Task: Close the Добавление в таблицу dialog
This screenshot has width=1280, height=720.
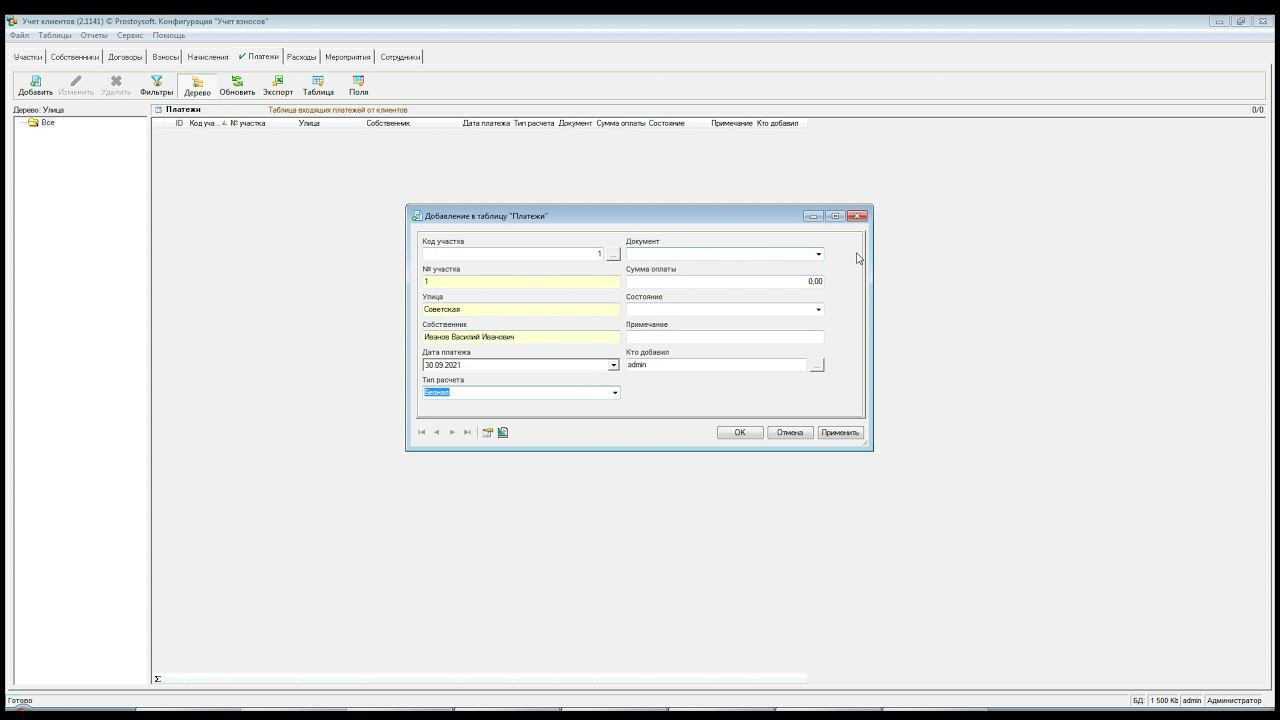Action: click(857, 216)
